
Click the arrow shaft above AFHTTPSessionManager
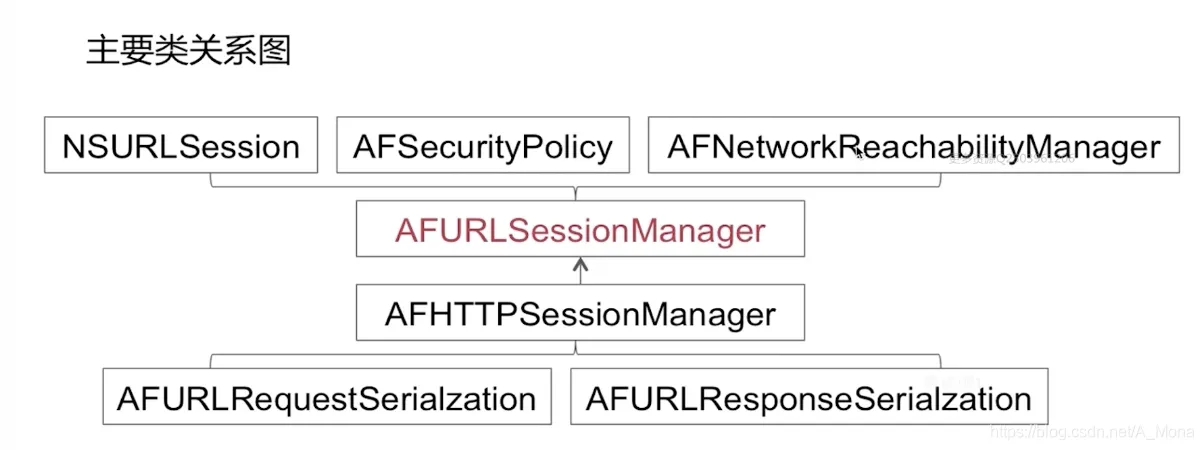tap(581, 278)
